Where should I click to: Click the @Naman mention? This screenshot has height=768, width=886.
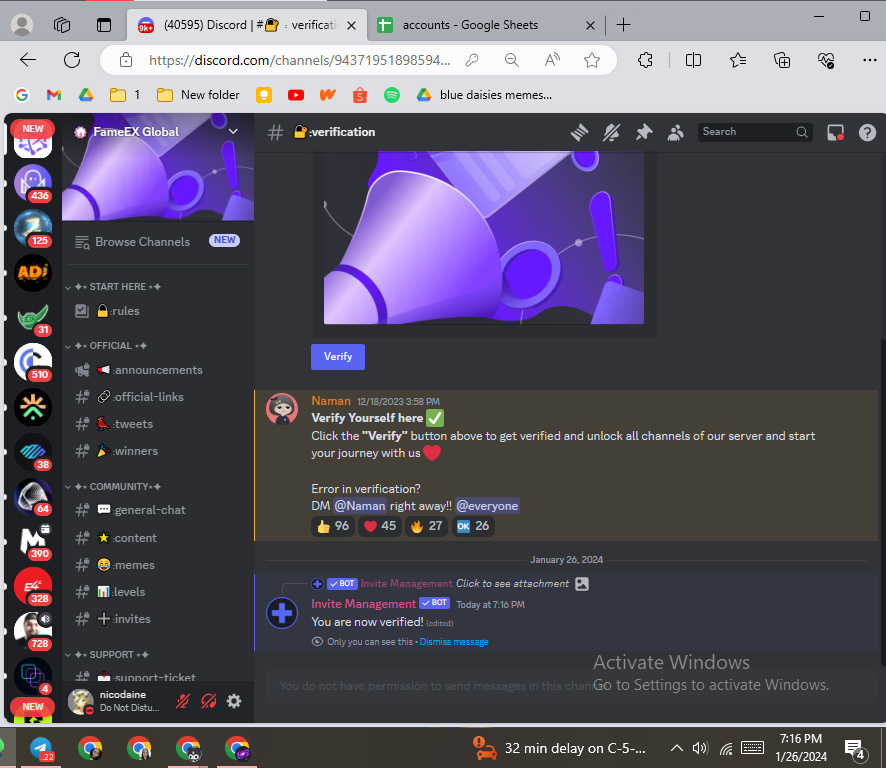(x=360, y=506)
